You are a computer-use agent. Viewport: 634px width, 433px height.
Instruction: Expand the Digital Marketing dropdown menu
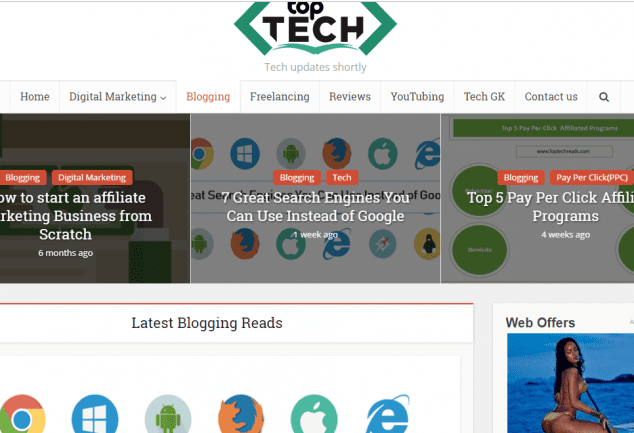coord(118,97)
